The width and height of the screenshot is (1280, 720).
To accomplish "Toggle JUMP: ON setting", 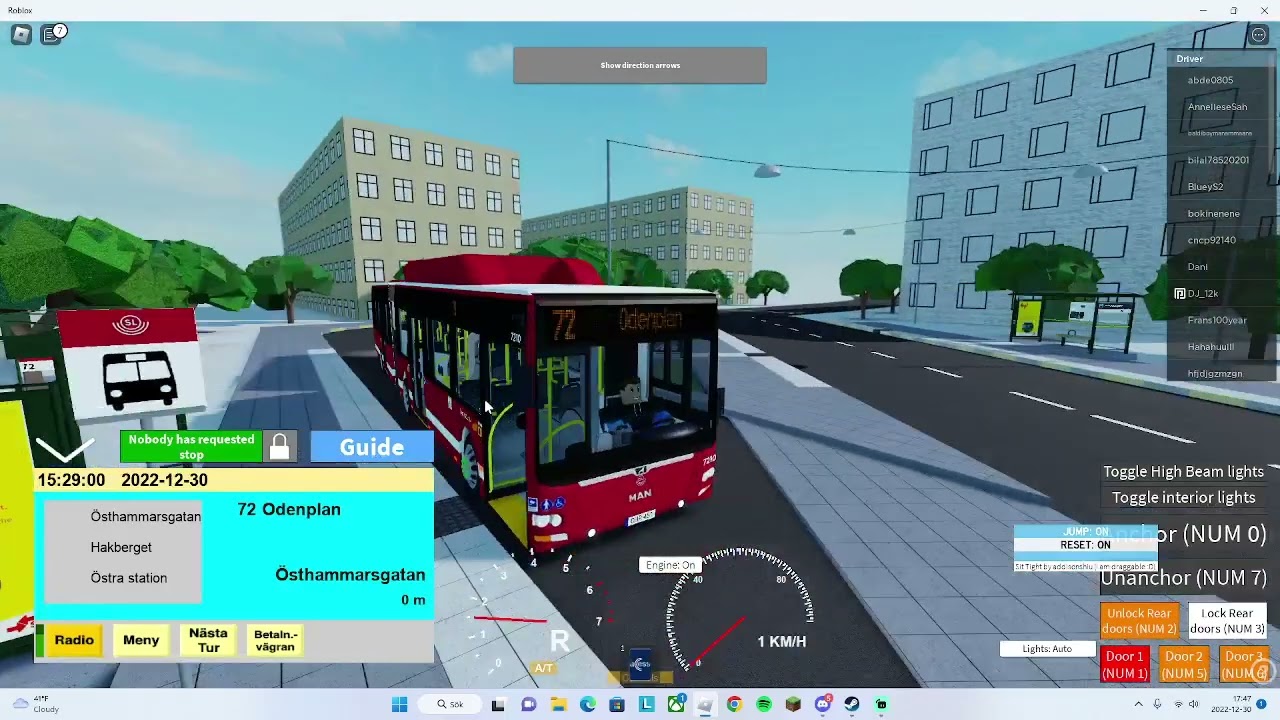I will pos(1086,532).
